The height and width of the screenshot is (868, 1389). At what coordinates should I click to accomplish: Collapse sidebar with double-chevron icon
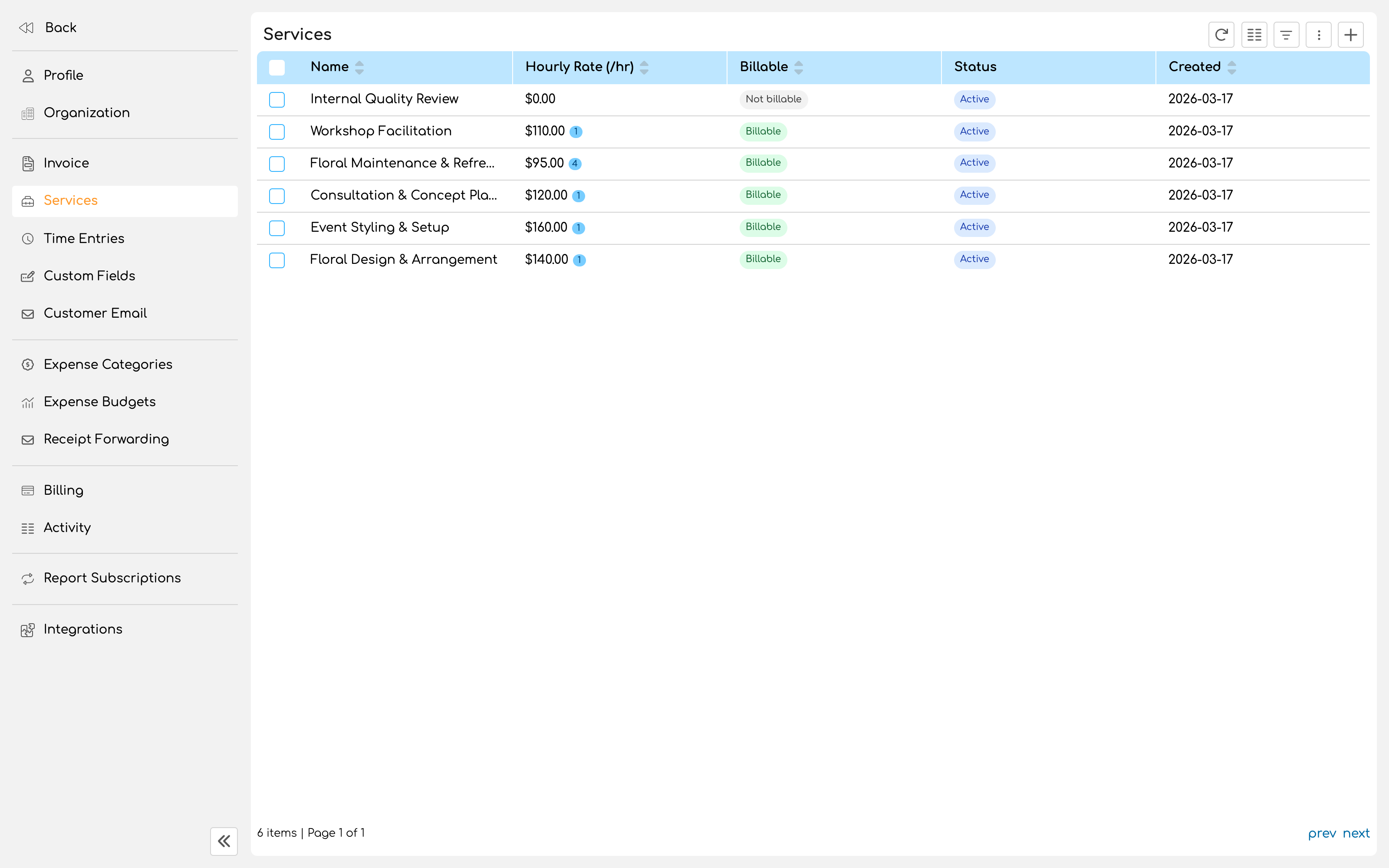[224, 841]
